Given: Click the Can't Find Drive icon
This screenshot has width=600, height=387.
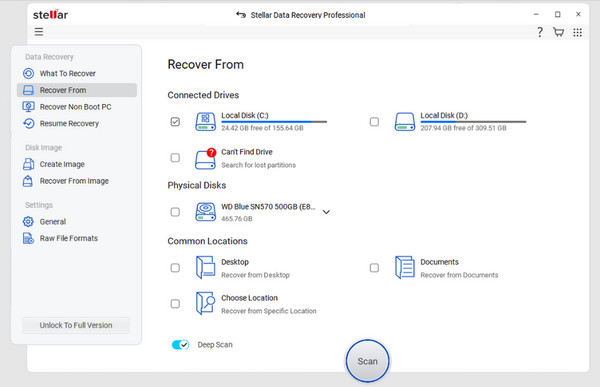Looking at the screenshot, I should tap(205, 158).
